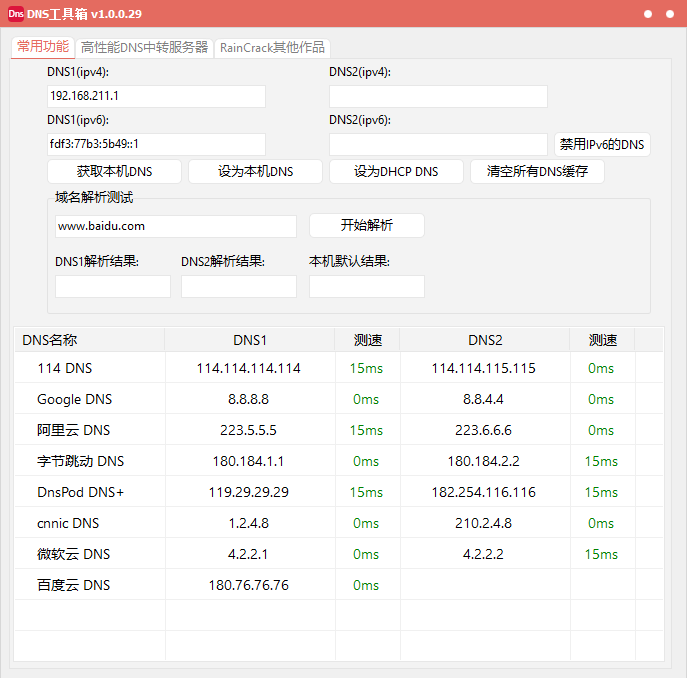Click the DNS2解析结果 result box
The image size is (687, 678).
click(x=239, y=286)
